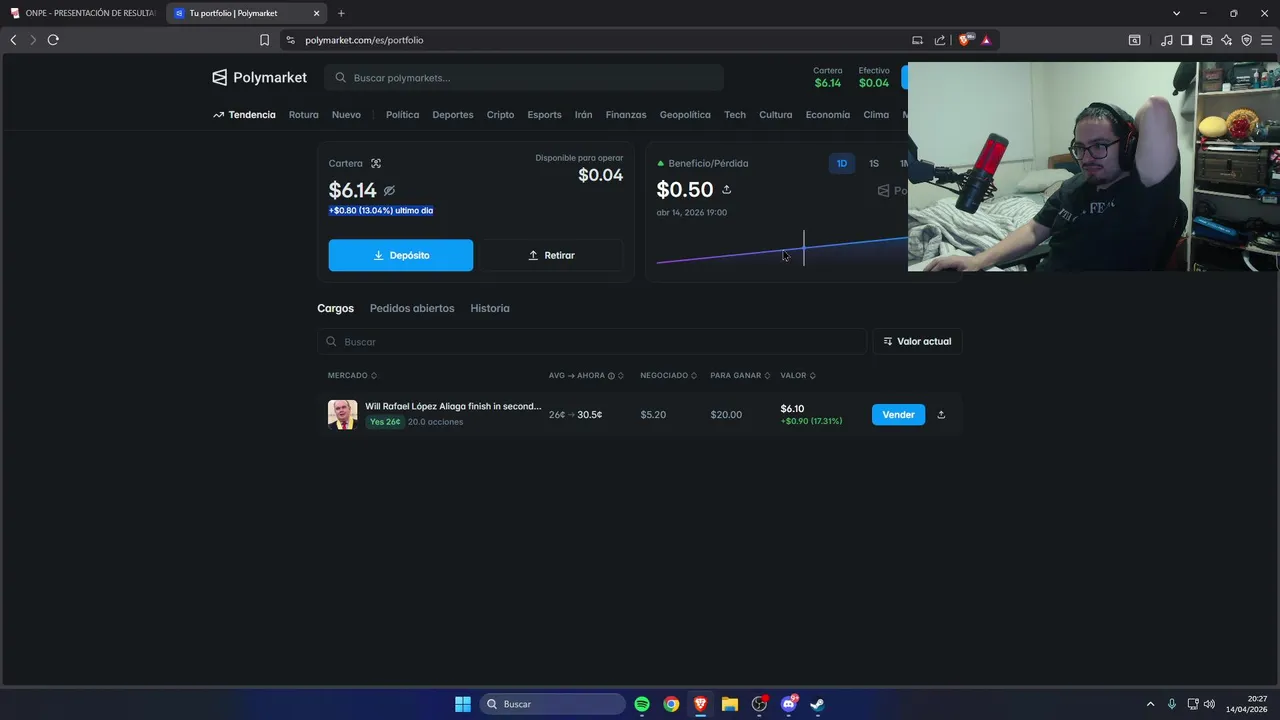The width and height of the screenshot is (1280, 720).
Task: Open the Política category
Action: click(x=402, y=114)
